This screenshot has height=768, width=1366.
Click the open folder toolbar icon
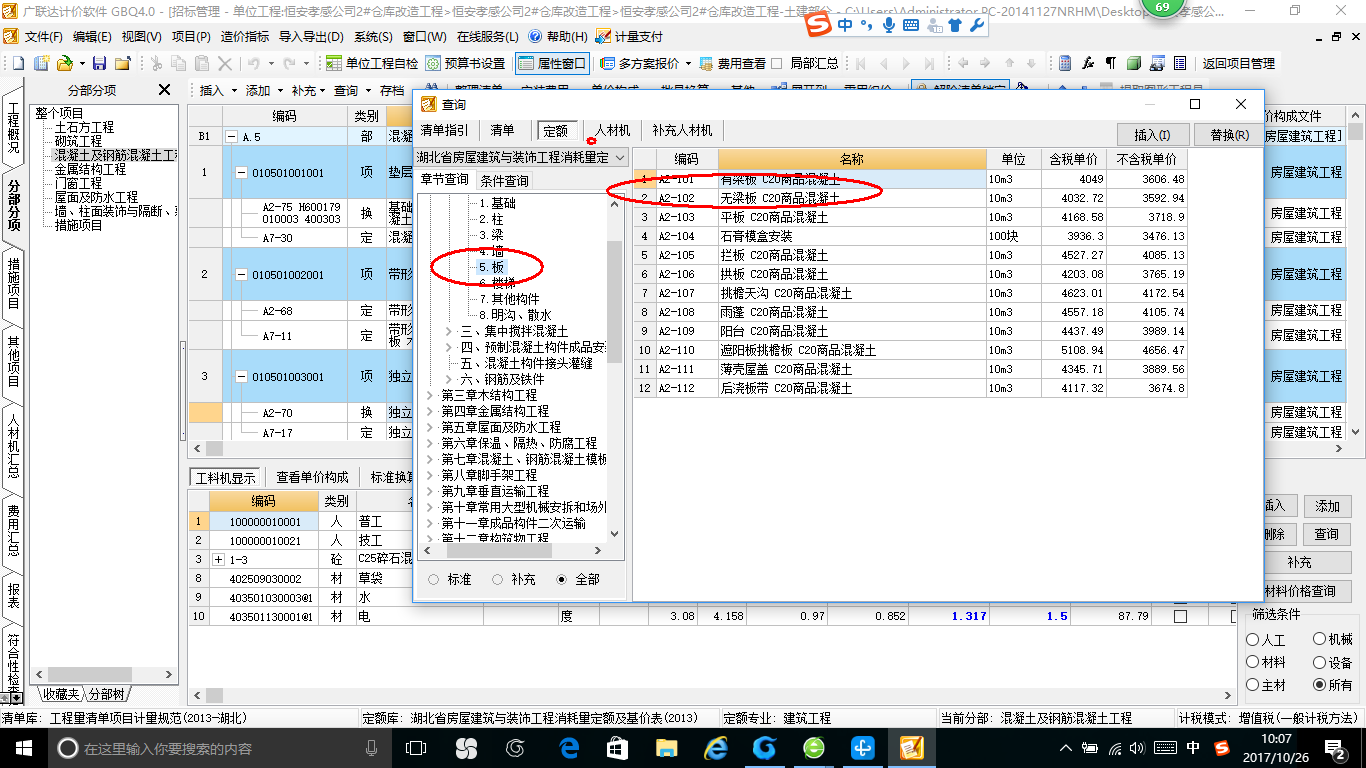tap(64, 63)
